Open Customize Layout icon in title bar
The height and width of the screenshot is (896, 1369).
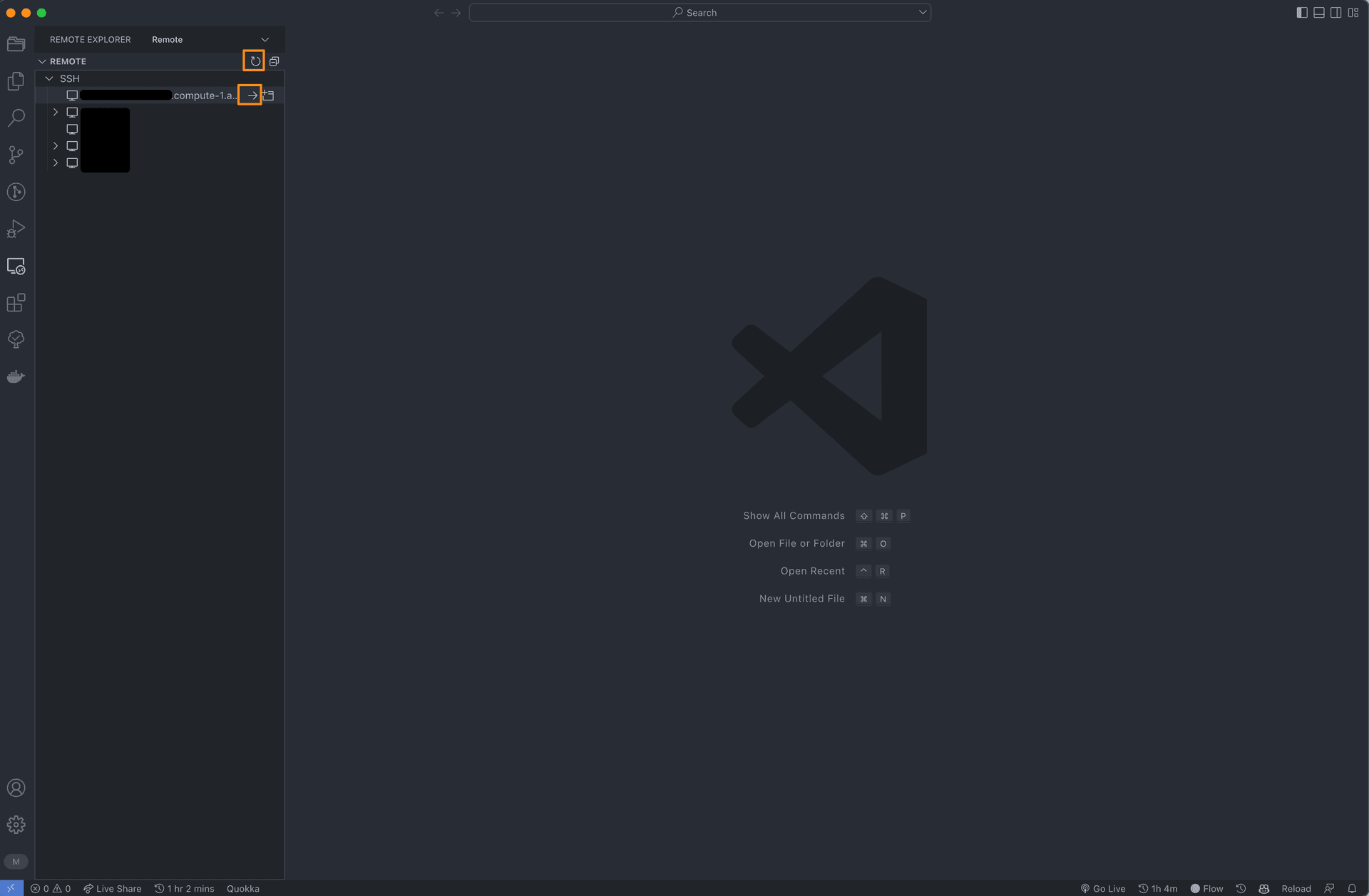tap(1353, 13)
